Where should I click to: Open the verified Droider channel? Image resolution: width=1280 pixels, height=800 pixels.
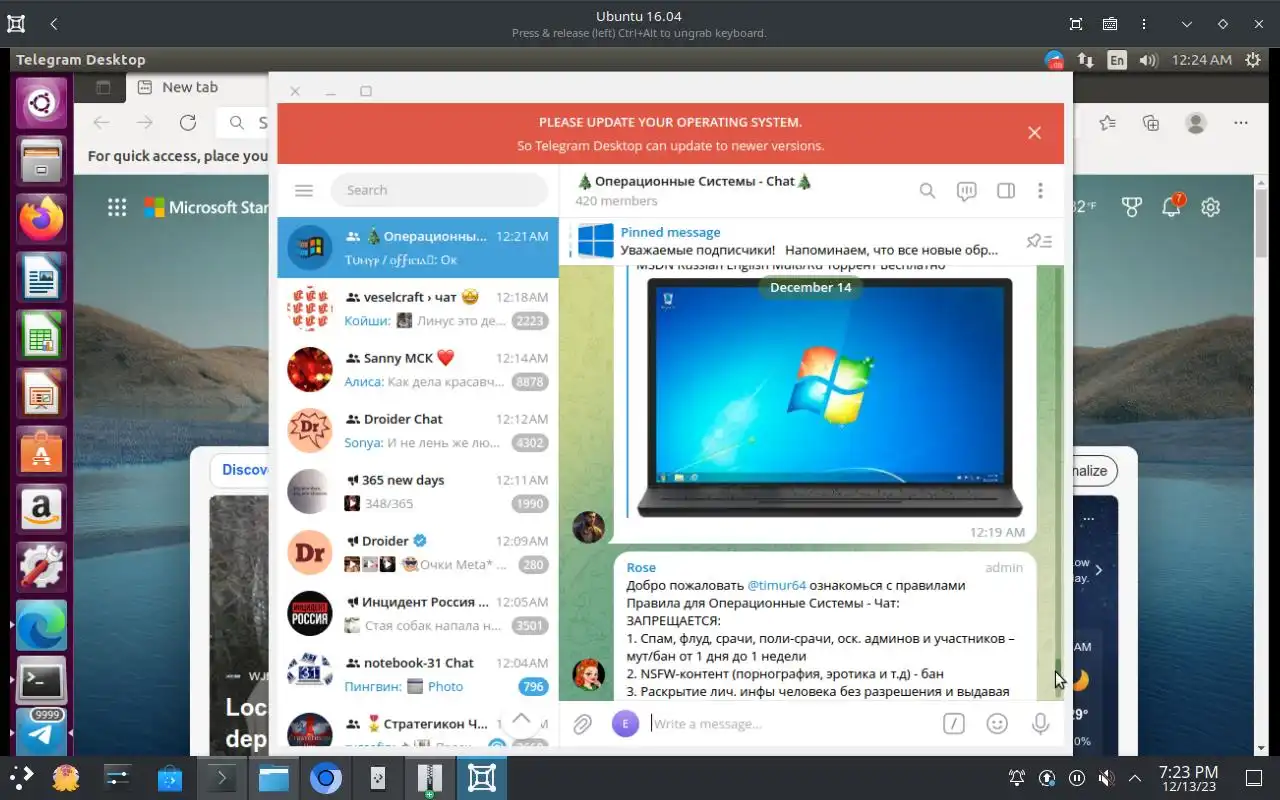[418, 553]
